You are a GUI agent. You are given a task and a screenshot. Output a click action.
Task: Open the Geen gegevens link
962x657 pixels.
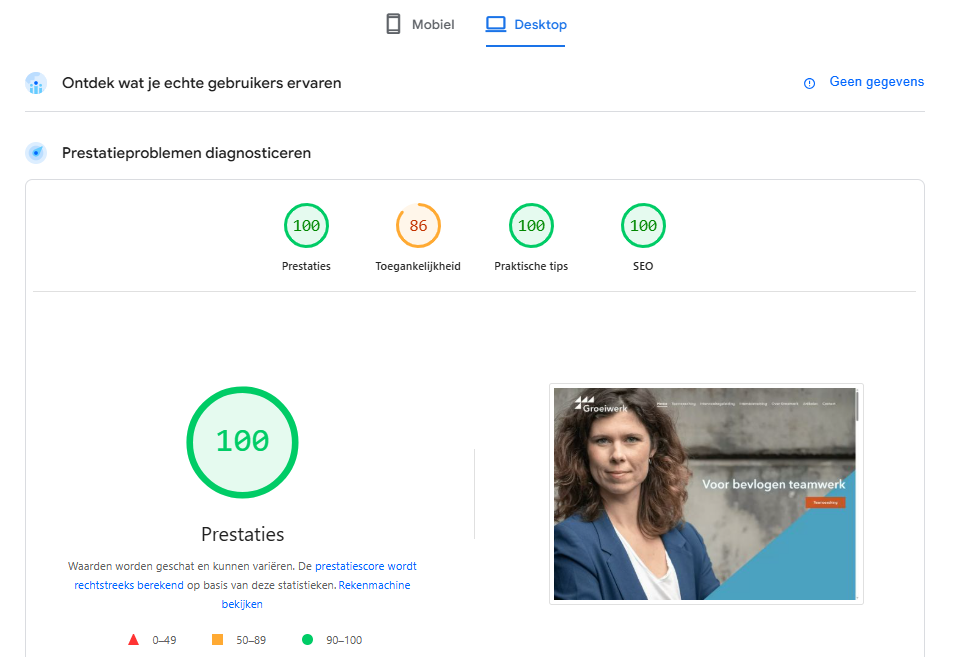tap(876, 82)
